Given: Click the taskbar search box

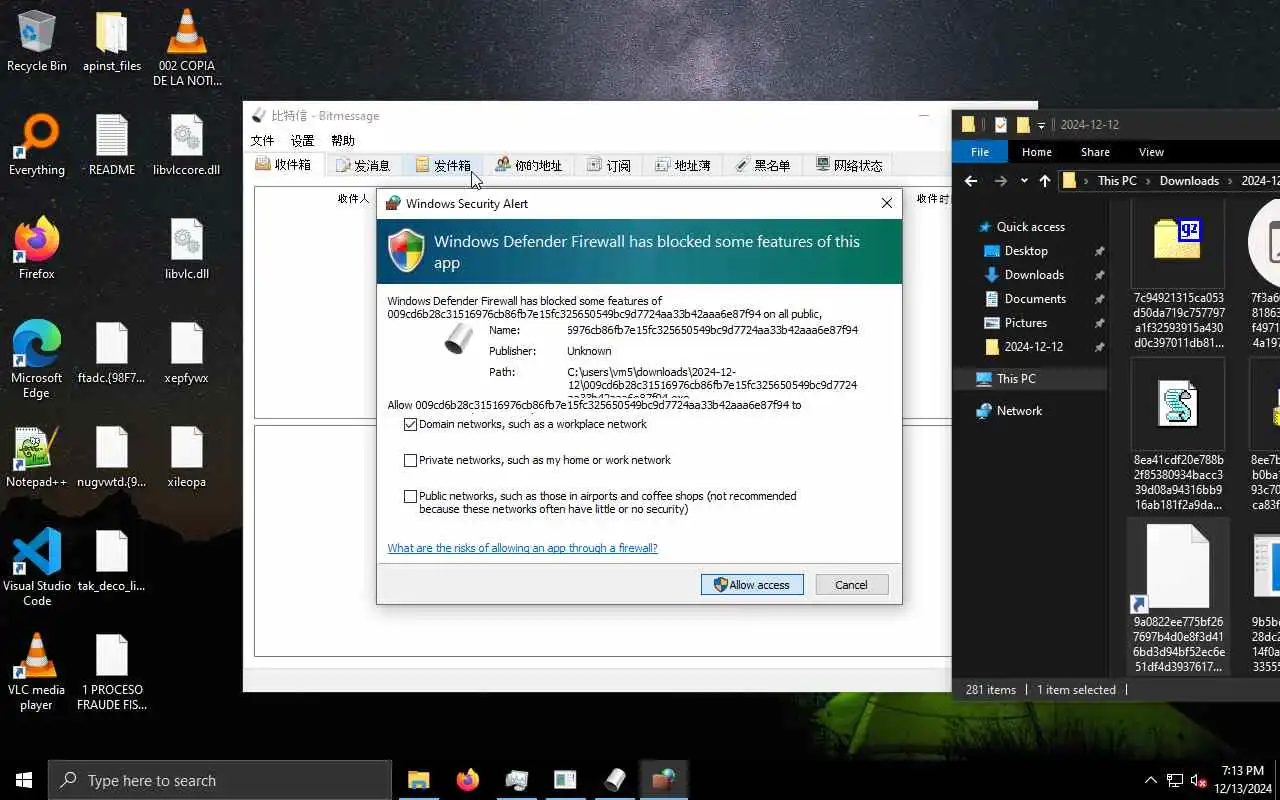Looking at the screenshot, I should pyautogui.click(x=220, y=780).
